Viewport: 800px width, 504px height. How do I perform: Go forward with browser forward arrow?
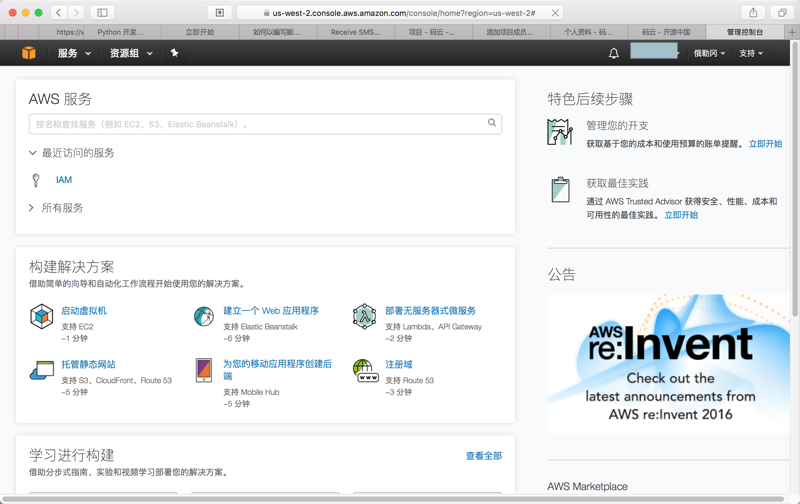[x=76, y=13]
